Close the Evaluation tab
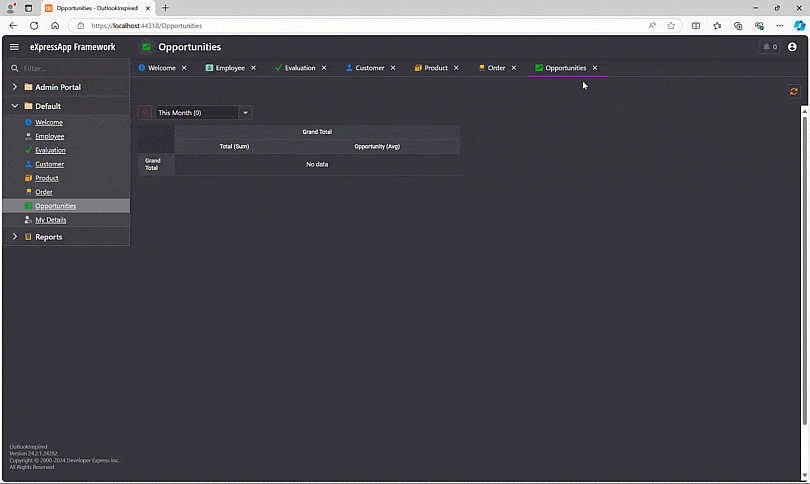The width and height of the screenshot is (810, 484). (324, 68)
